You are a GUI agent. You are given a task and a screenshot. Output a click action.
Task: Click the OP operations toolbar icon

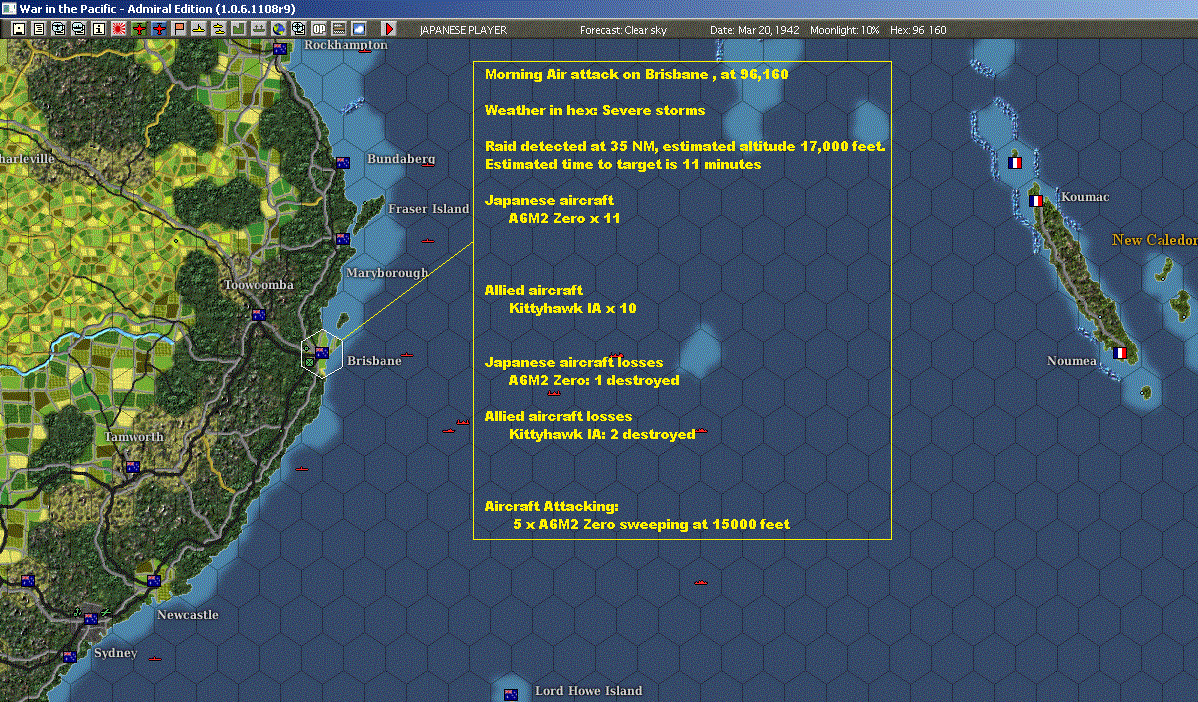319,29
